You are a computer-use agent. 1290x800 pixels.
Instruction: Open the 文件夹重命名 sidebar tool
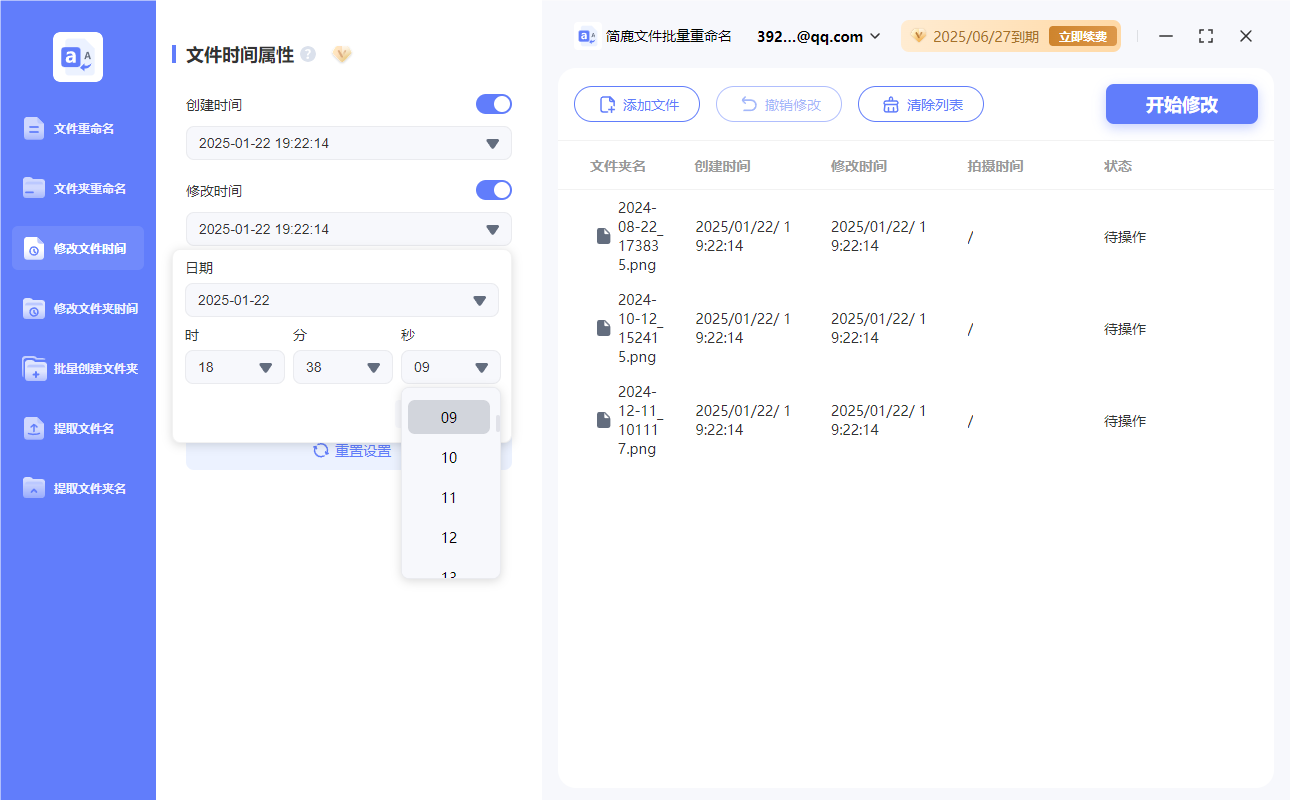(77, 188)
